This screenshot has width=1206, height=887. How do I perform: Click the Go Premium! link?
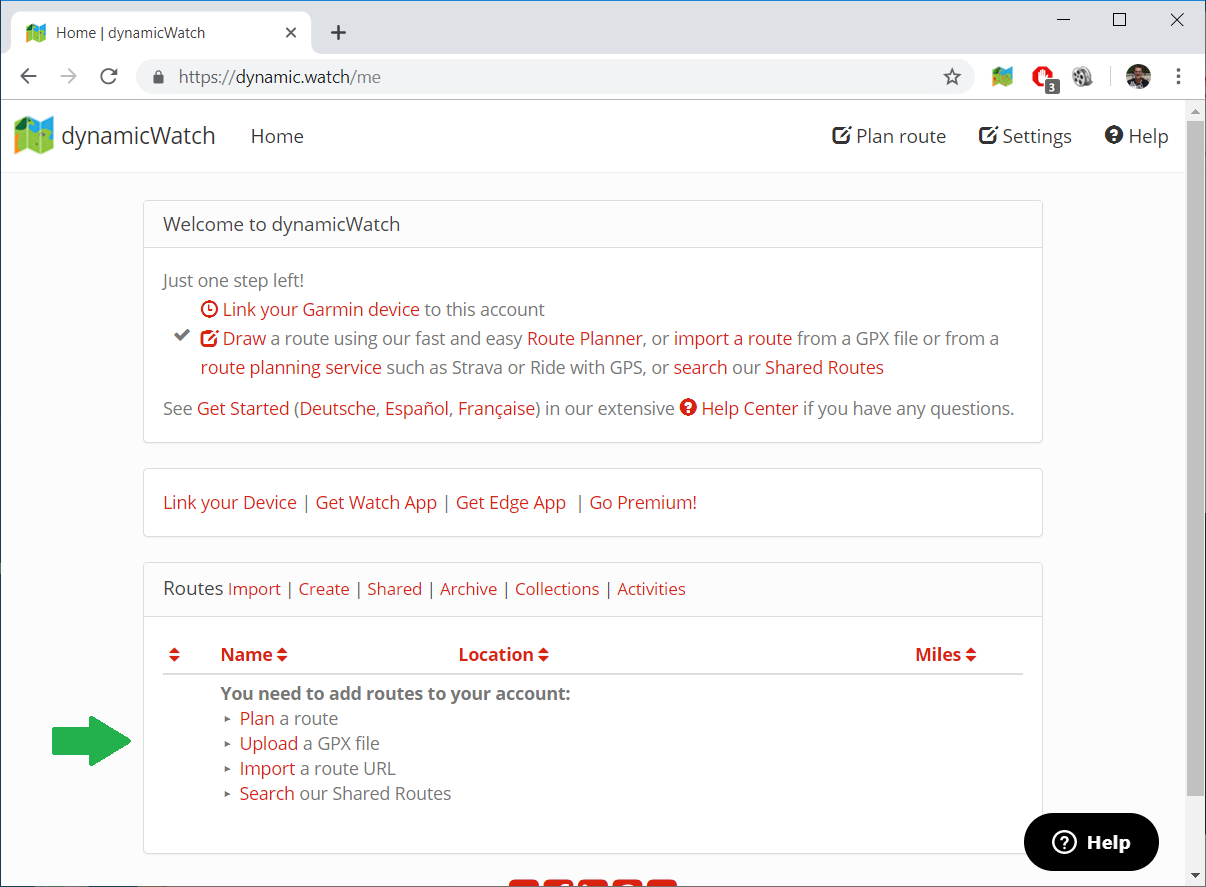click(643, 503)
